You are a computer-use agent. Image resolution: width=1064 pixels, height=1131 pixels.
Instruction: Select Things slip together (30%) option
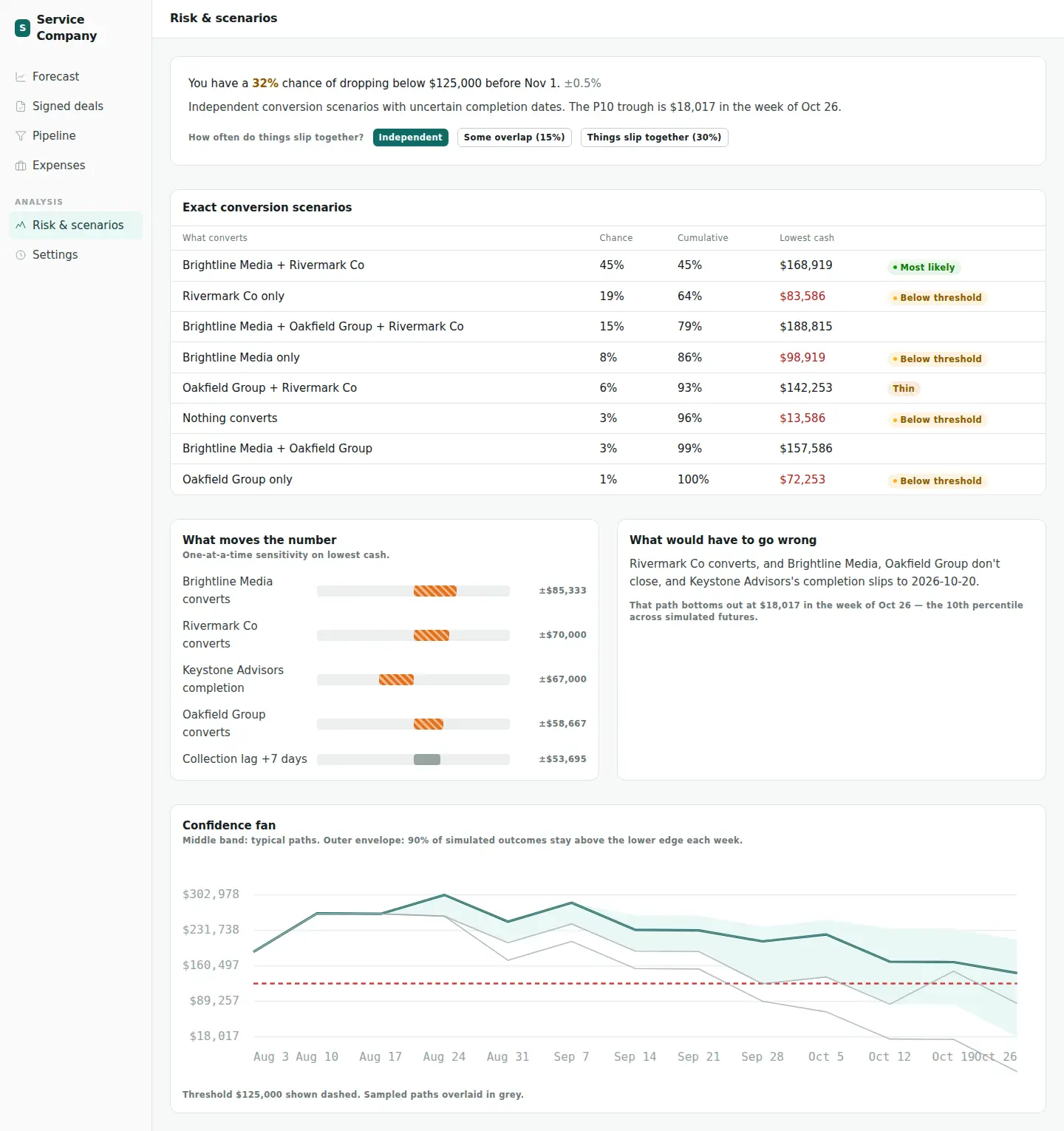coord(655,137)
